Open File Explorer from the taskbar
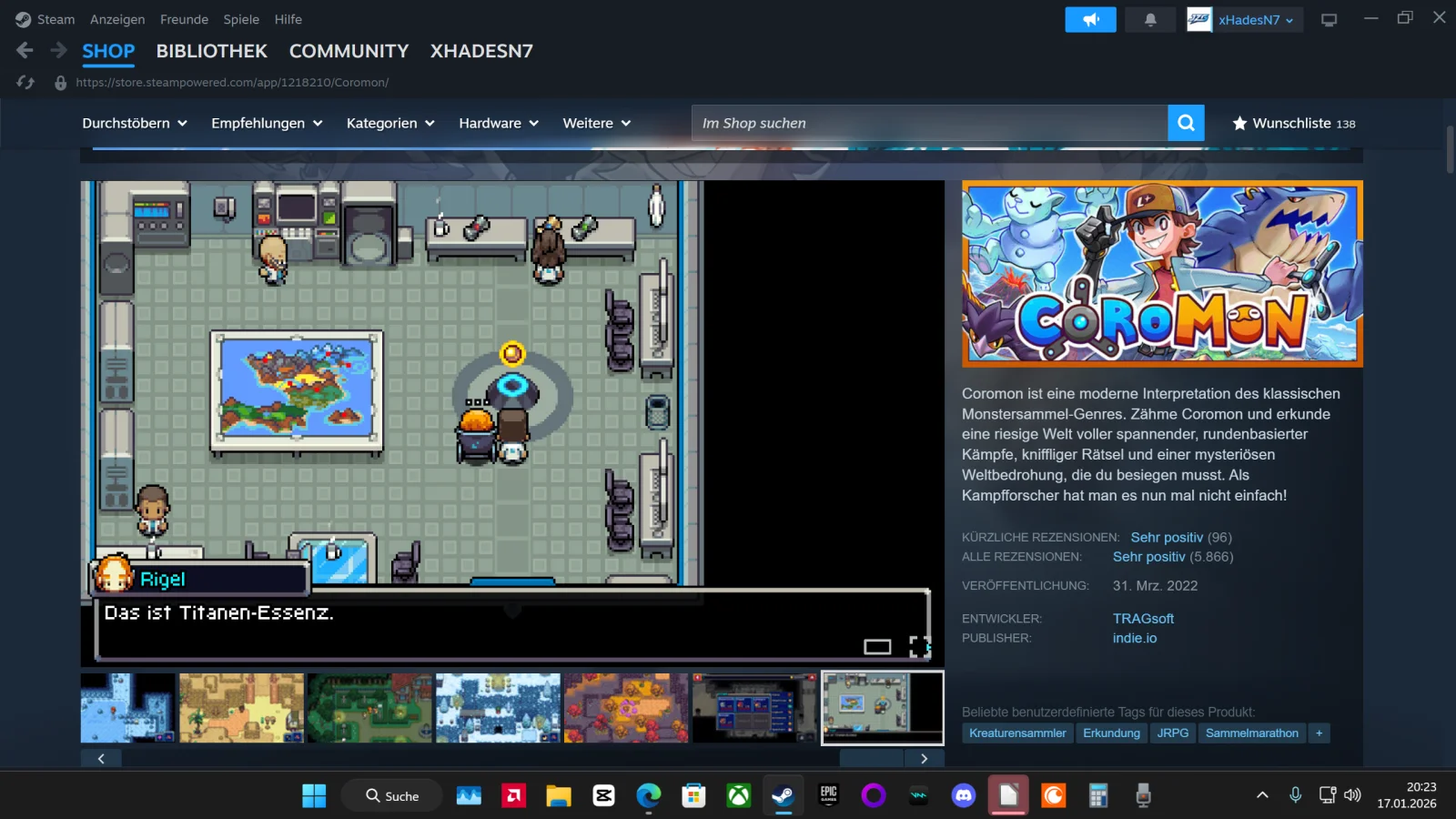This screenshot has width=1456, height=819. click(559, 796)
